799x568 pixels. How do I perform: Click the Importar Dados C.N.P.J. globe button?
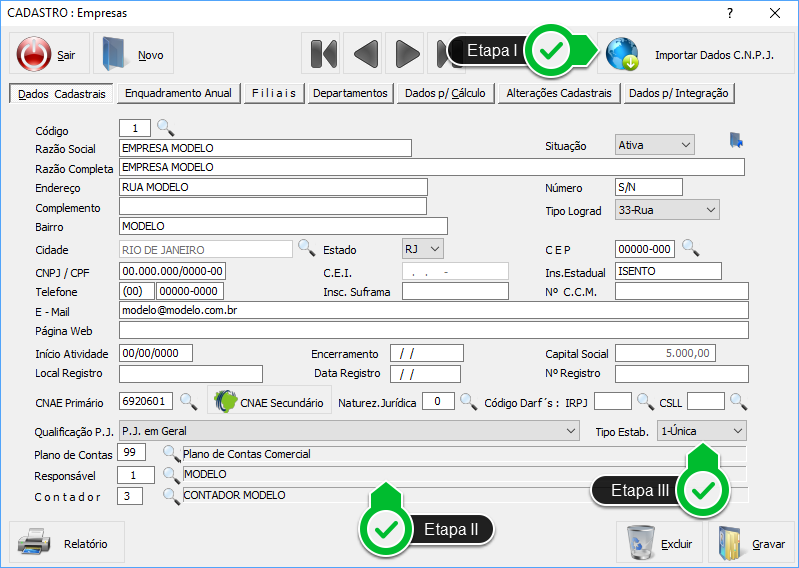[x=695, y=53]
